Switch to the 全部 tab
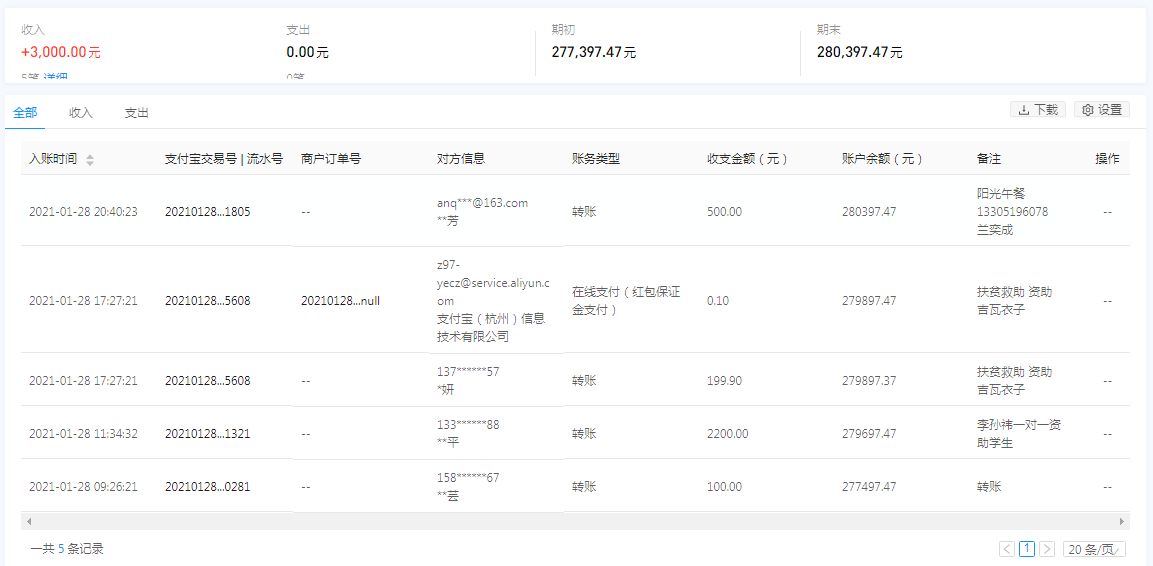1153x566 pixels. coord(25,113)
